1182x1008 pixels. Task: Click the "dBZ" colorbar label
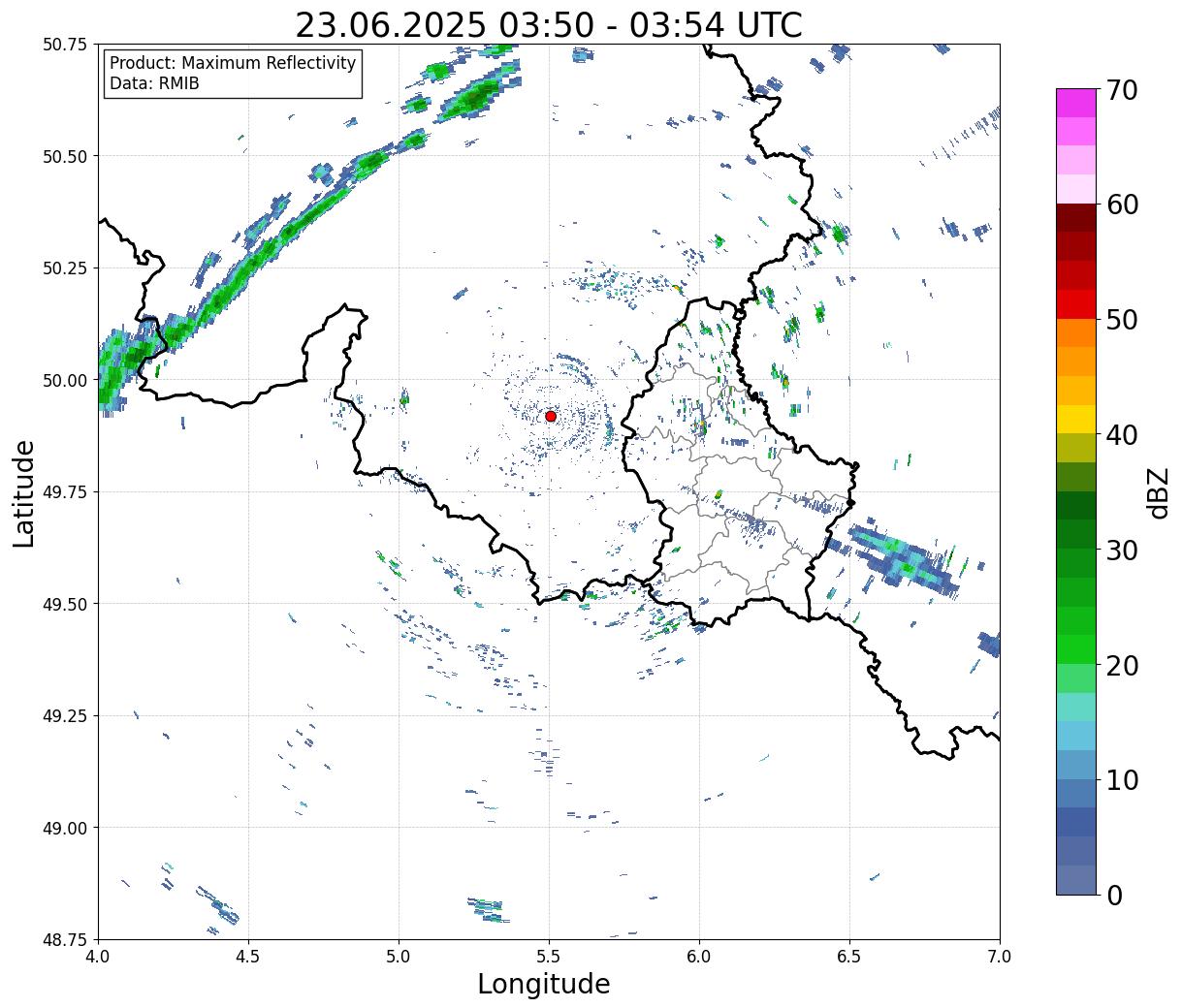1158,492
